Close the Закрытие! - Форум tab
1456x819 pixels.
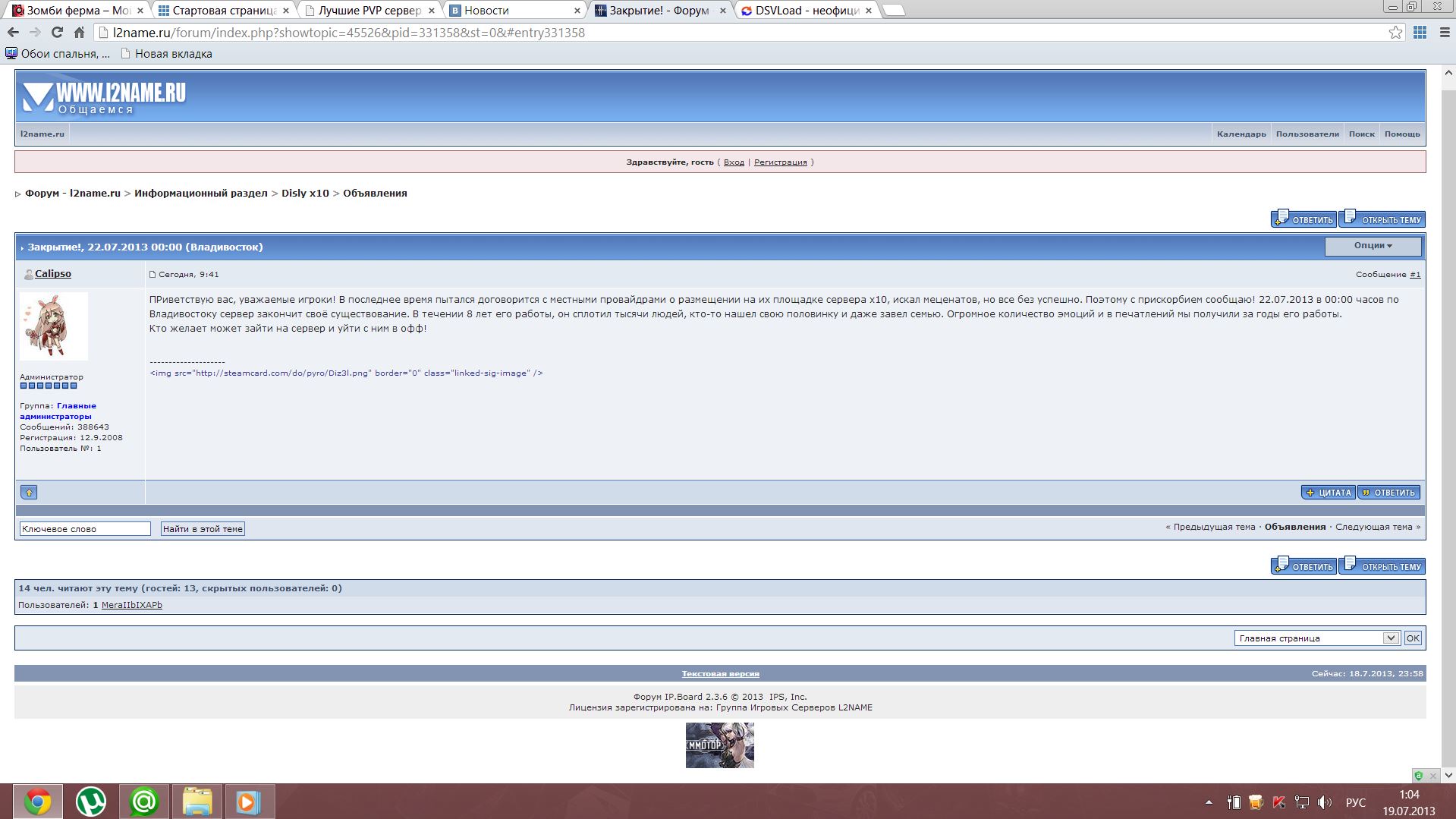coord(722,11)
